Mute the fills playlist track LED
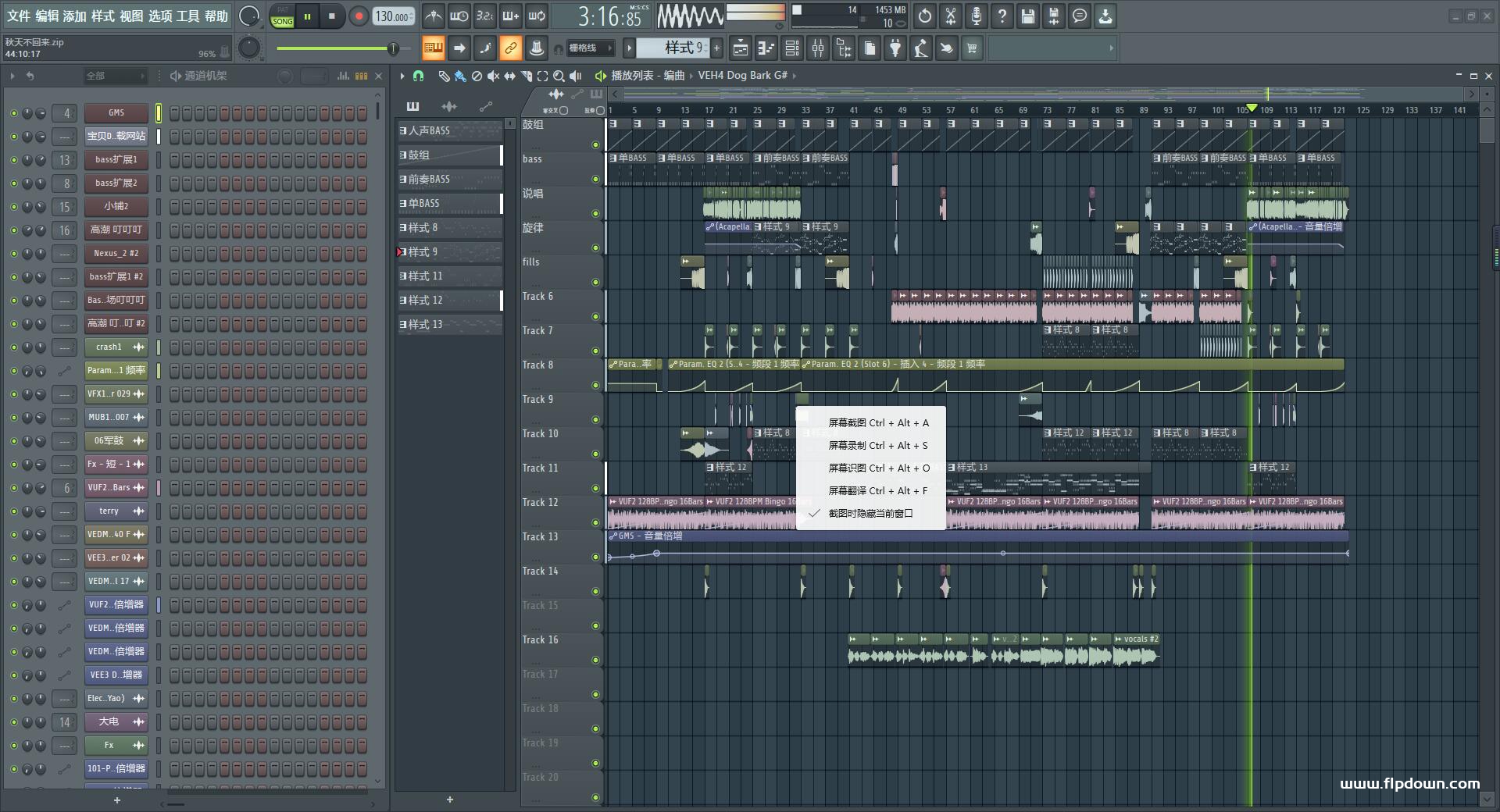The image size is (1500, 812). point(595,282)
